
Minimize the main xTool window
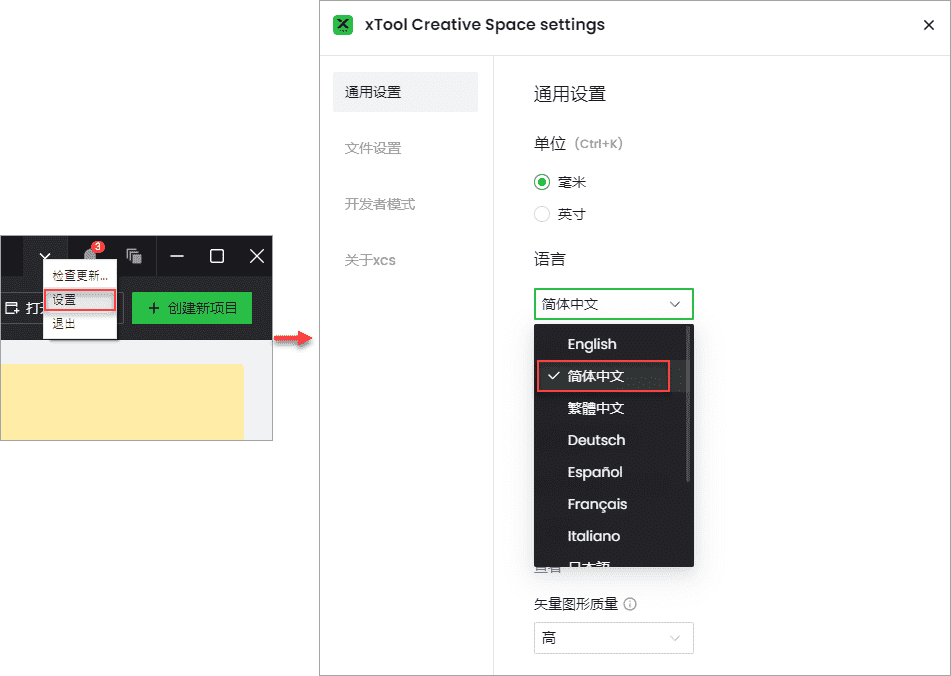point(177,256)
